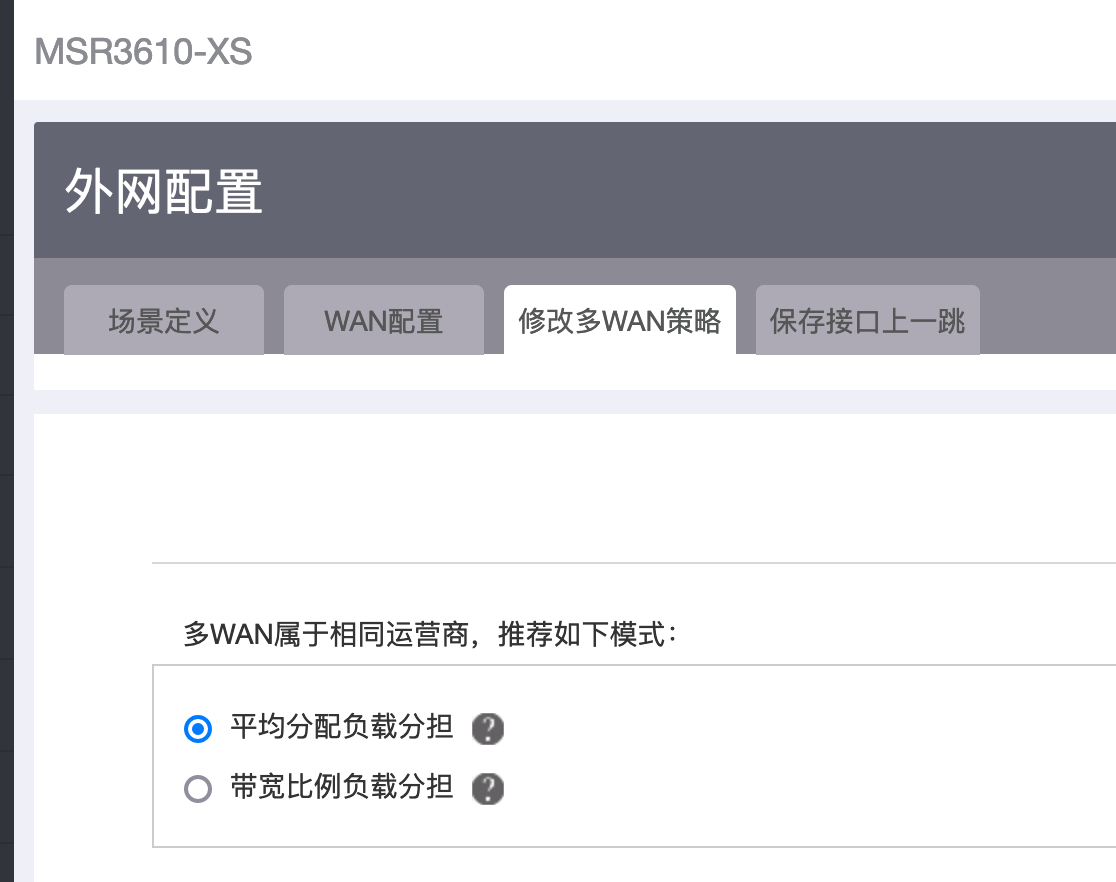Open help for 带宽比例负载分担
The image size is (1116, 882).
click(x=487, y=789)
